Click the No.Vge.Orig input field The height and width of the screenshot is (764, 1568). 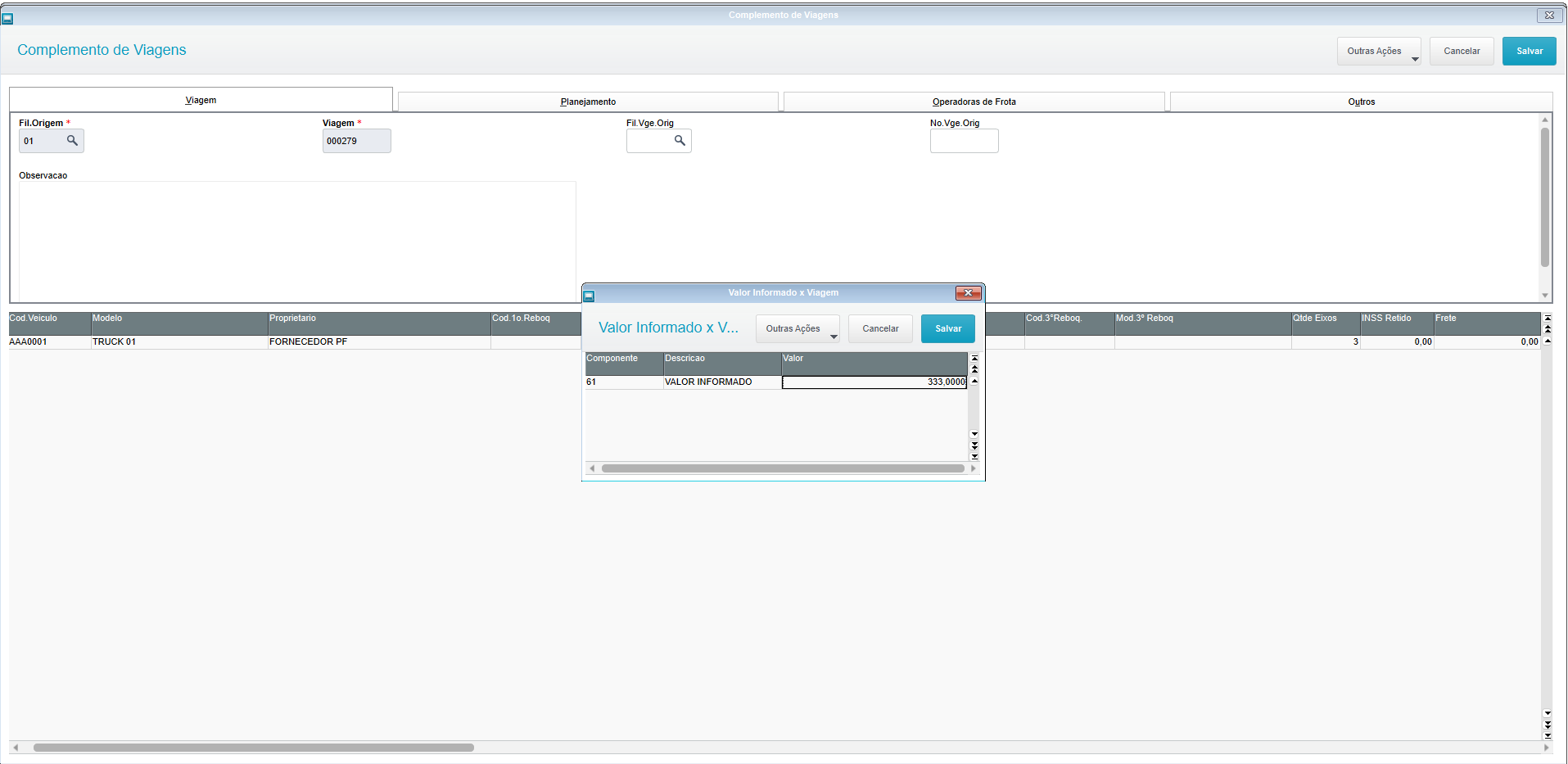coord(964,141)
